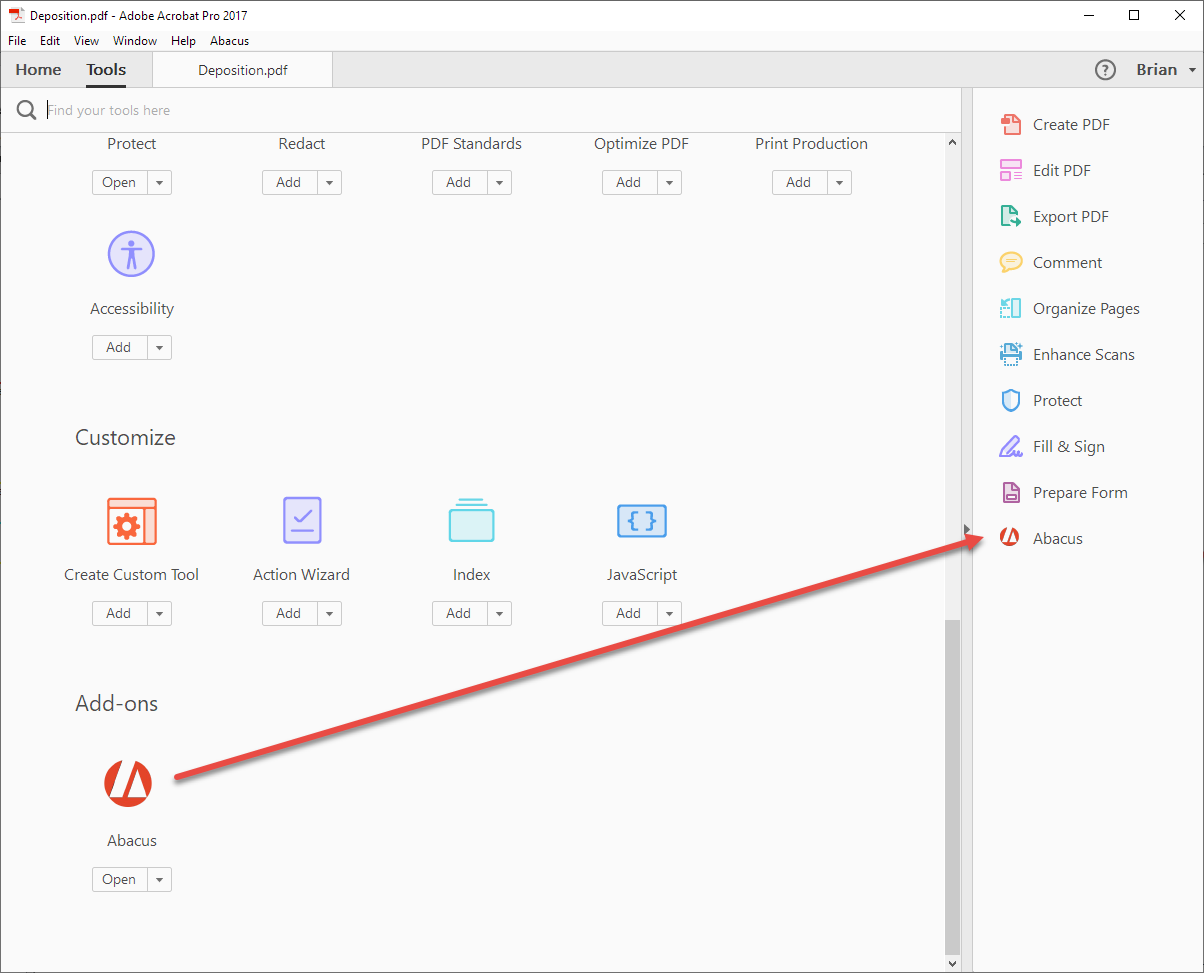
Task: Open the Action Wizard tool icon
Action: [301, 520]
